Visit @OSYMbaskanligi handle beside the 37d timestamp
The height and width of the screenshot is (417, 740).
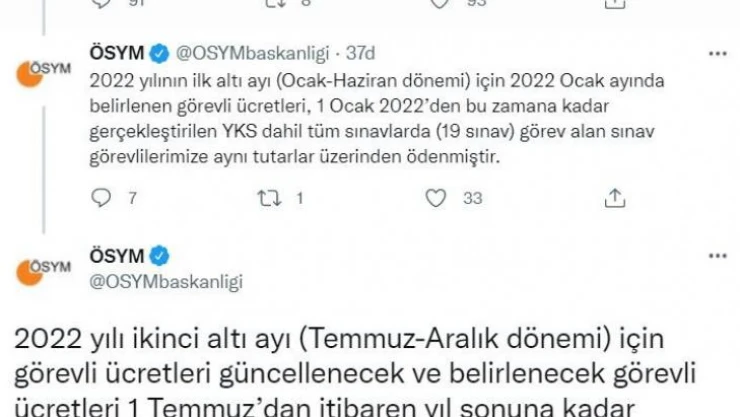(x=252, y=54)
